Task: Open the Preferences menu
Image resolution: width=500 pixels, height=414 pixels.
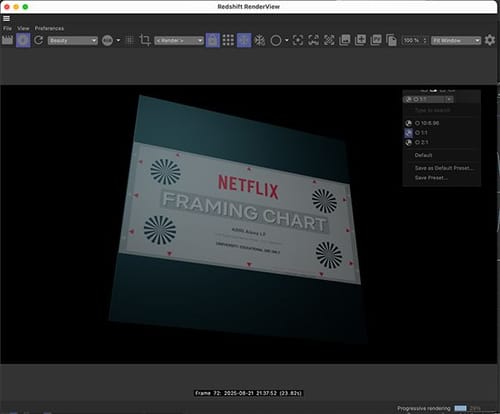Action: (x=49, y=28)
